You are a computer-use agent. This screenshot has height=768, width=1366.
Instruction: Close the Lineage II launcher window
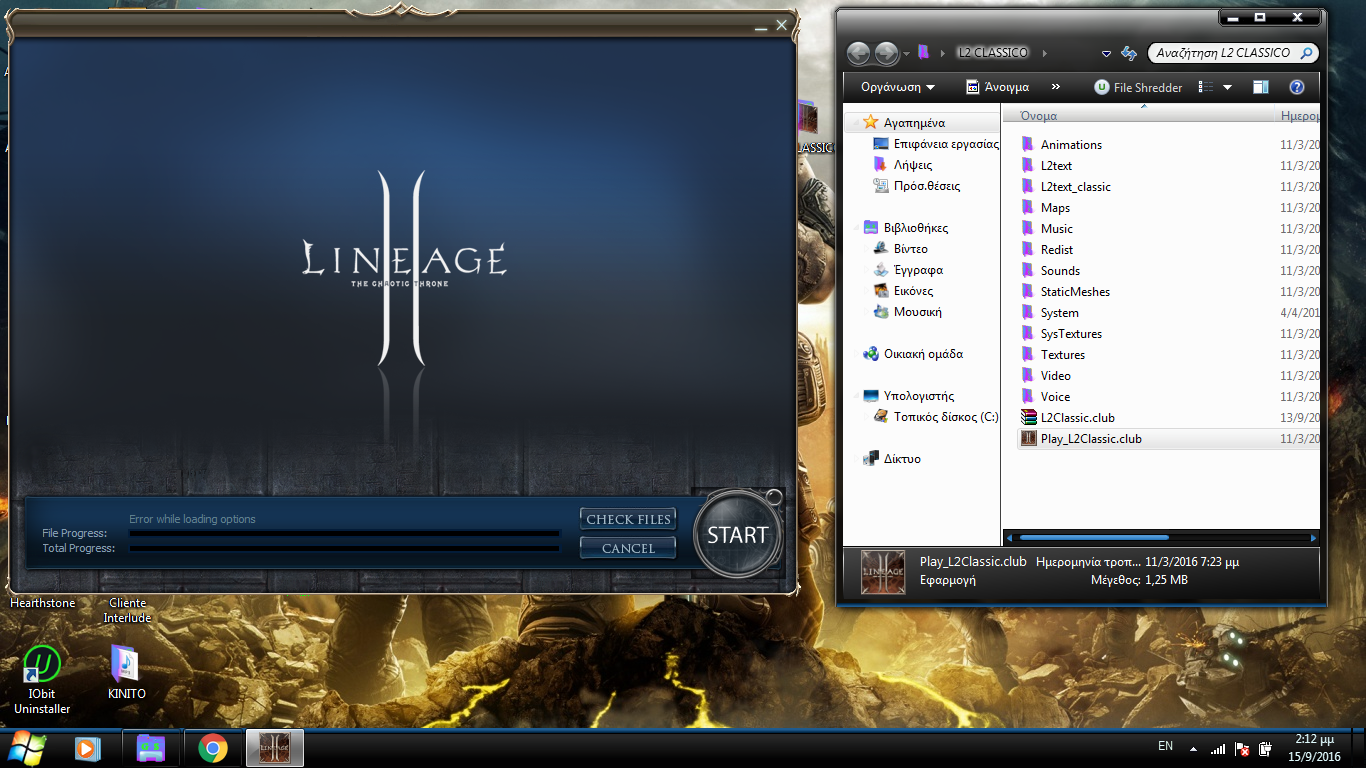(x=782, y=25)
